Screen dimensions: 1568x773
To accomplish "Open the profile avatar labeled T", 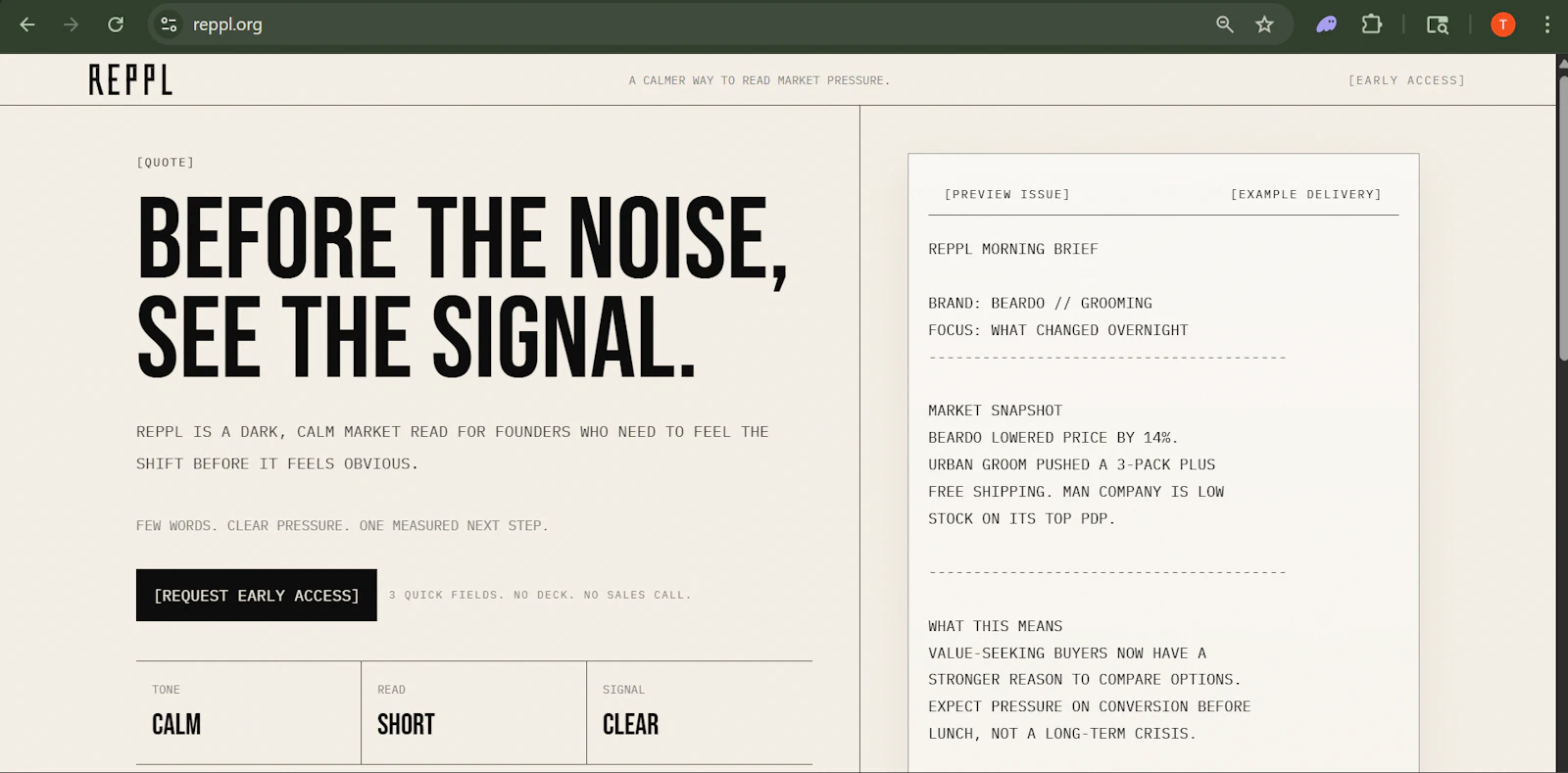I will click(1503, 24).
